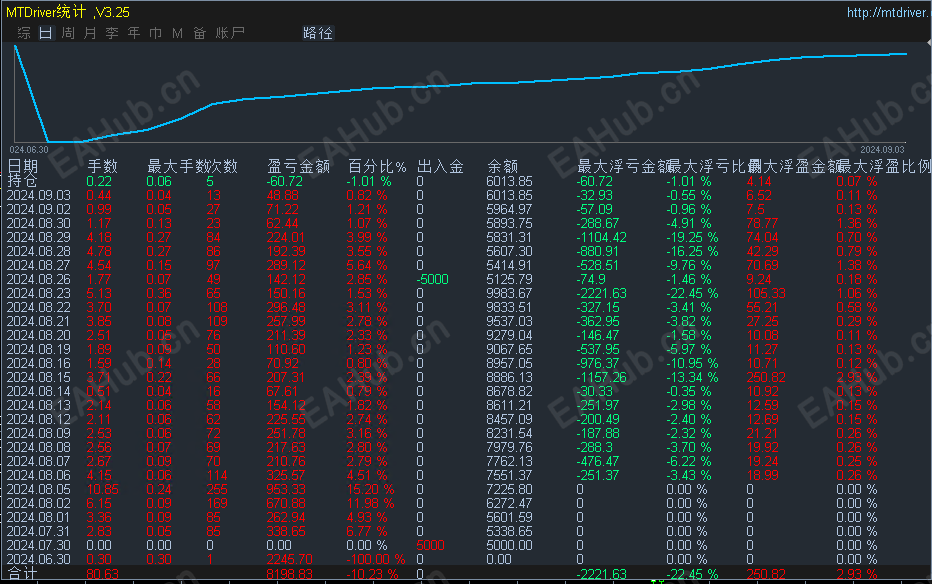Click the 盈亏金额 column header
932x584 pixels.
298,166
